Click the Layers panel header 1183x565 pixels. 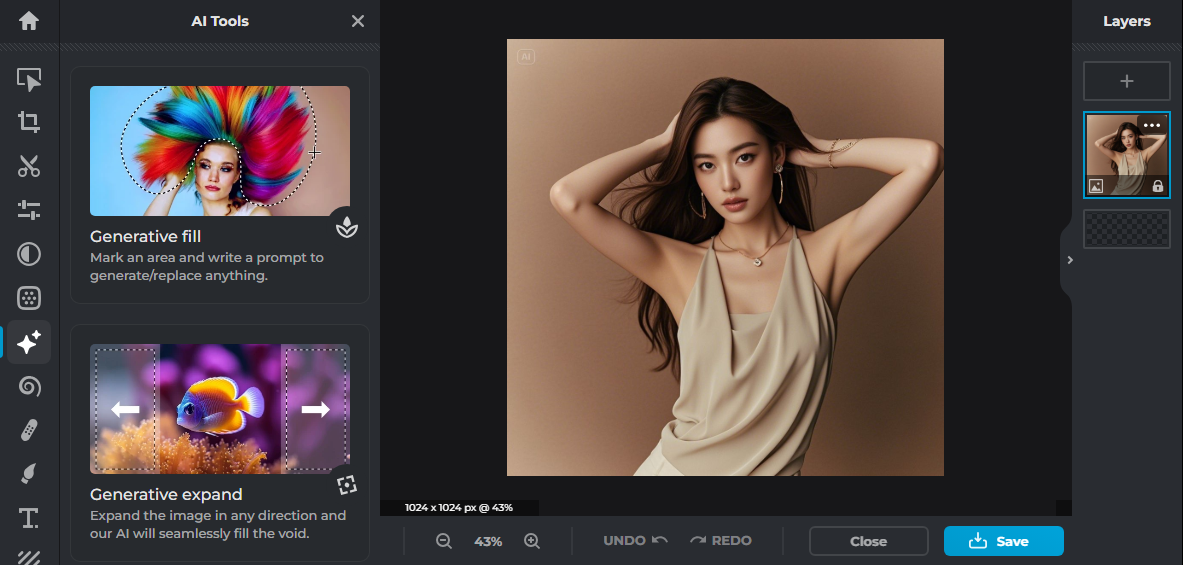pos(1126,21)
